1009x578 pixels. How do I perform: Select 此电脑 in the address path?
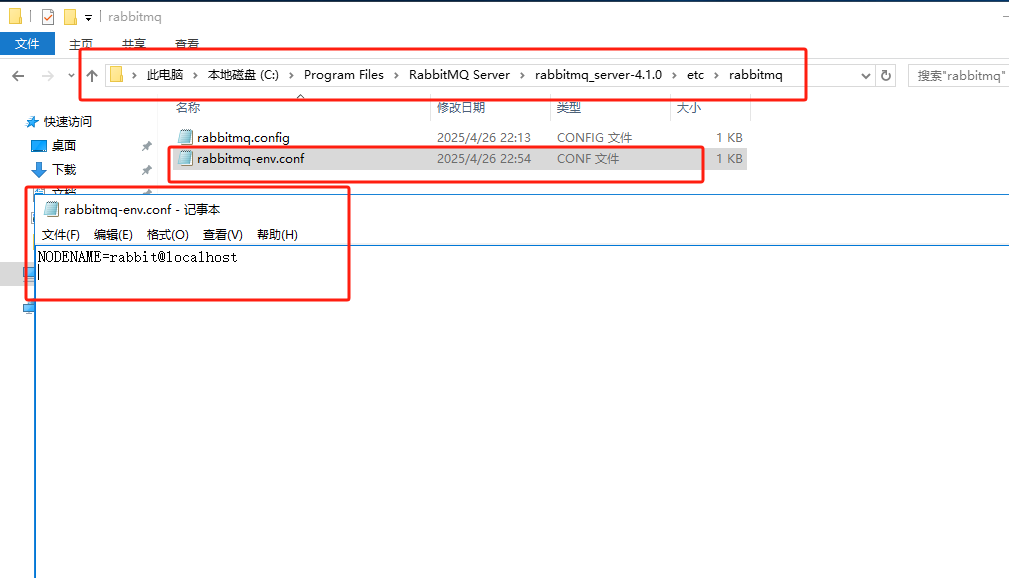165,75
